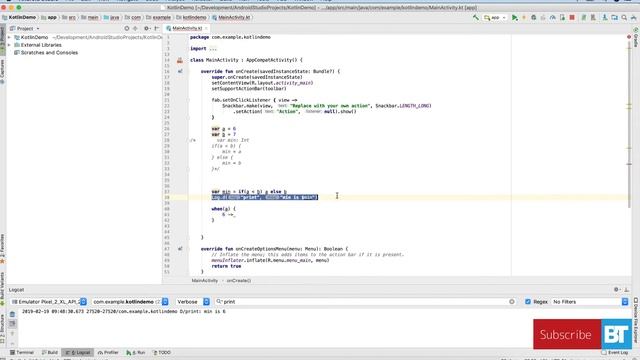Click the Apply Changes lightning icon
Viewport: 640px width, 360px height.
(x=524, y=18)
